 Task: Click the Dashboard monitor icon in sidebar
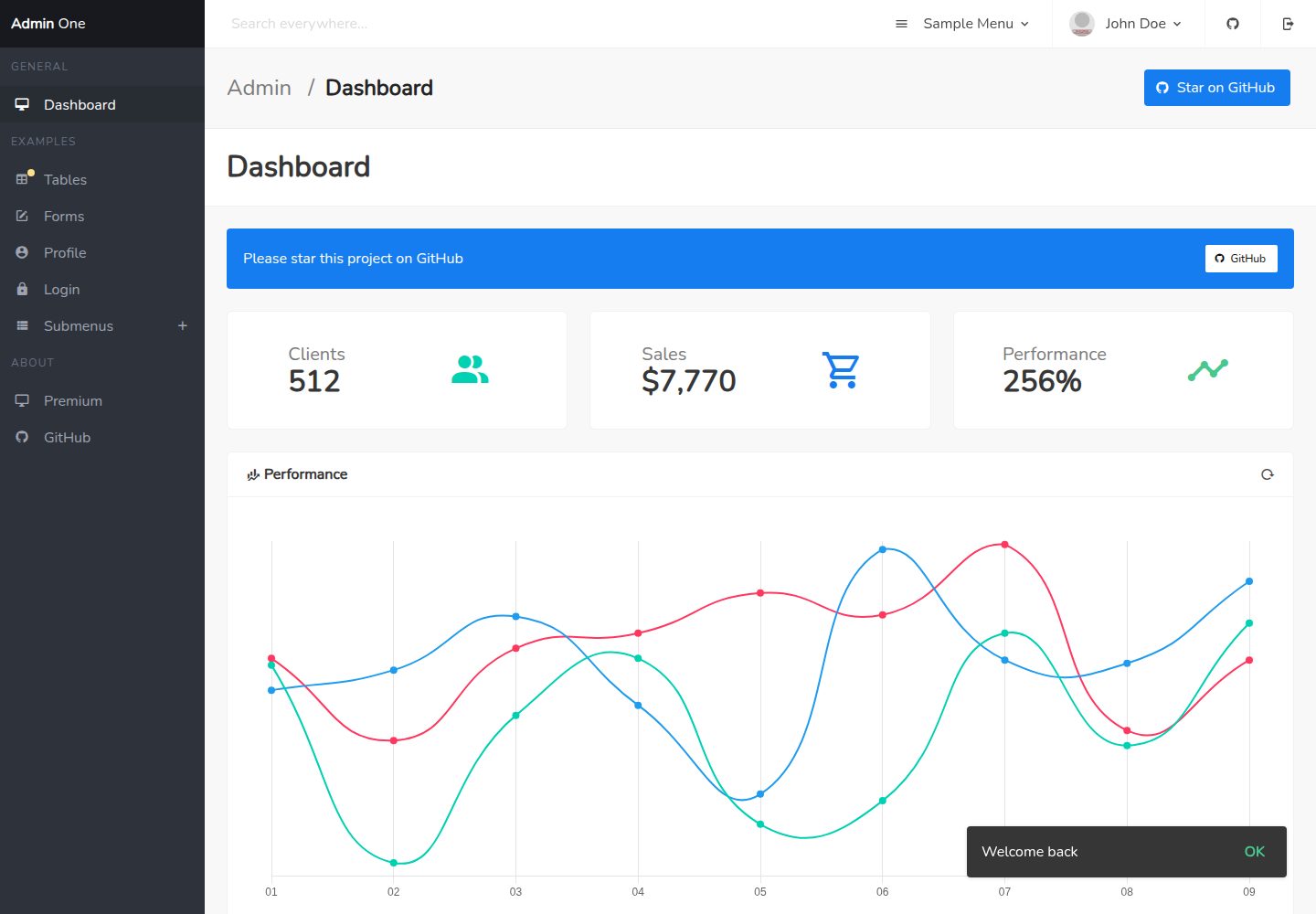point(22,104)
